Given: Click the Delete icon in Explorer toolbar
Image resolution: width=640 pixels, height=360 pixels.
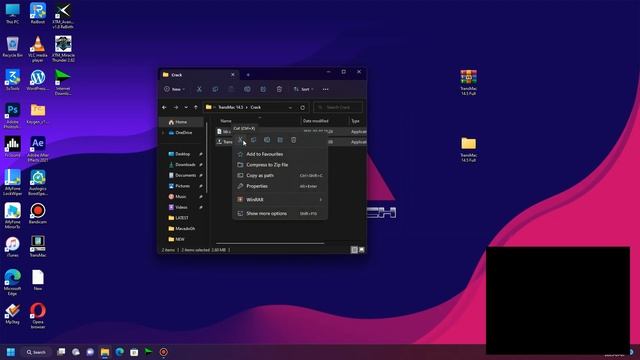Looking at the screenshot, I should coord(279,89).
